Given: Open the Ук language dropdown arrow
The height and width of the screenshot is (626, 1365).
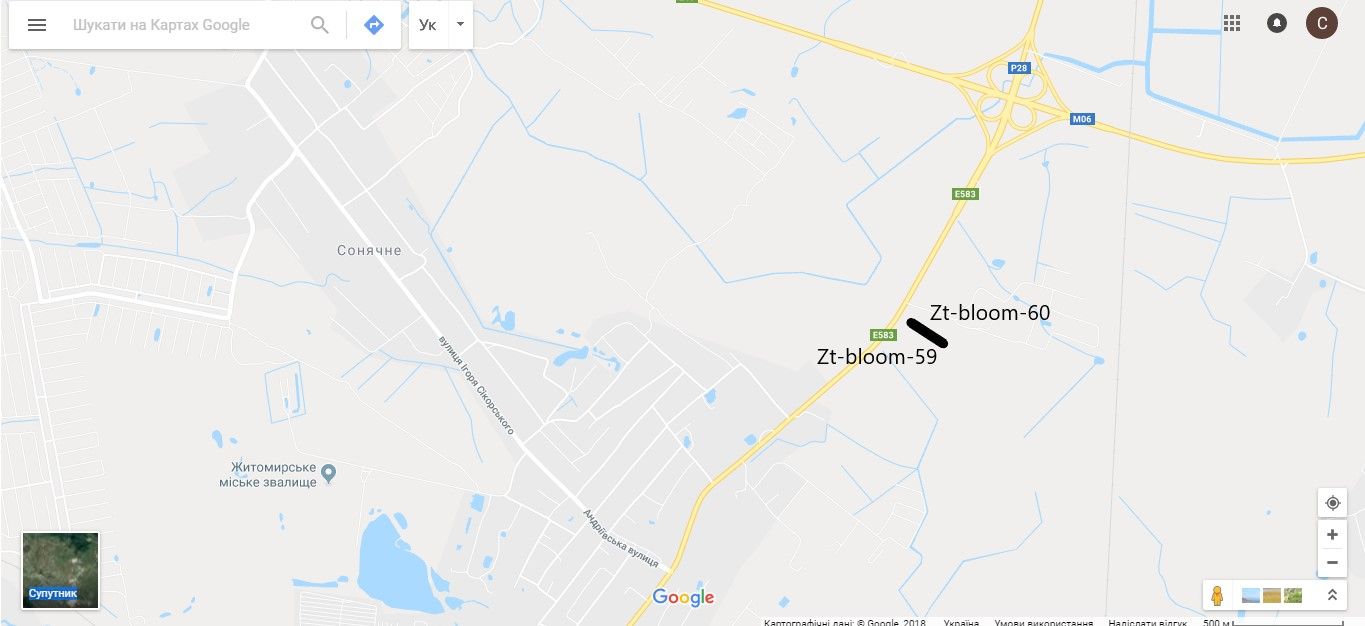Looking at the screenshot, I should 459,24.
